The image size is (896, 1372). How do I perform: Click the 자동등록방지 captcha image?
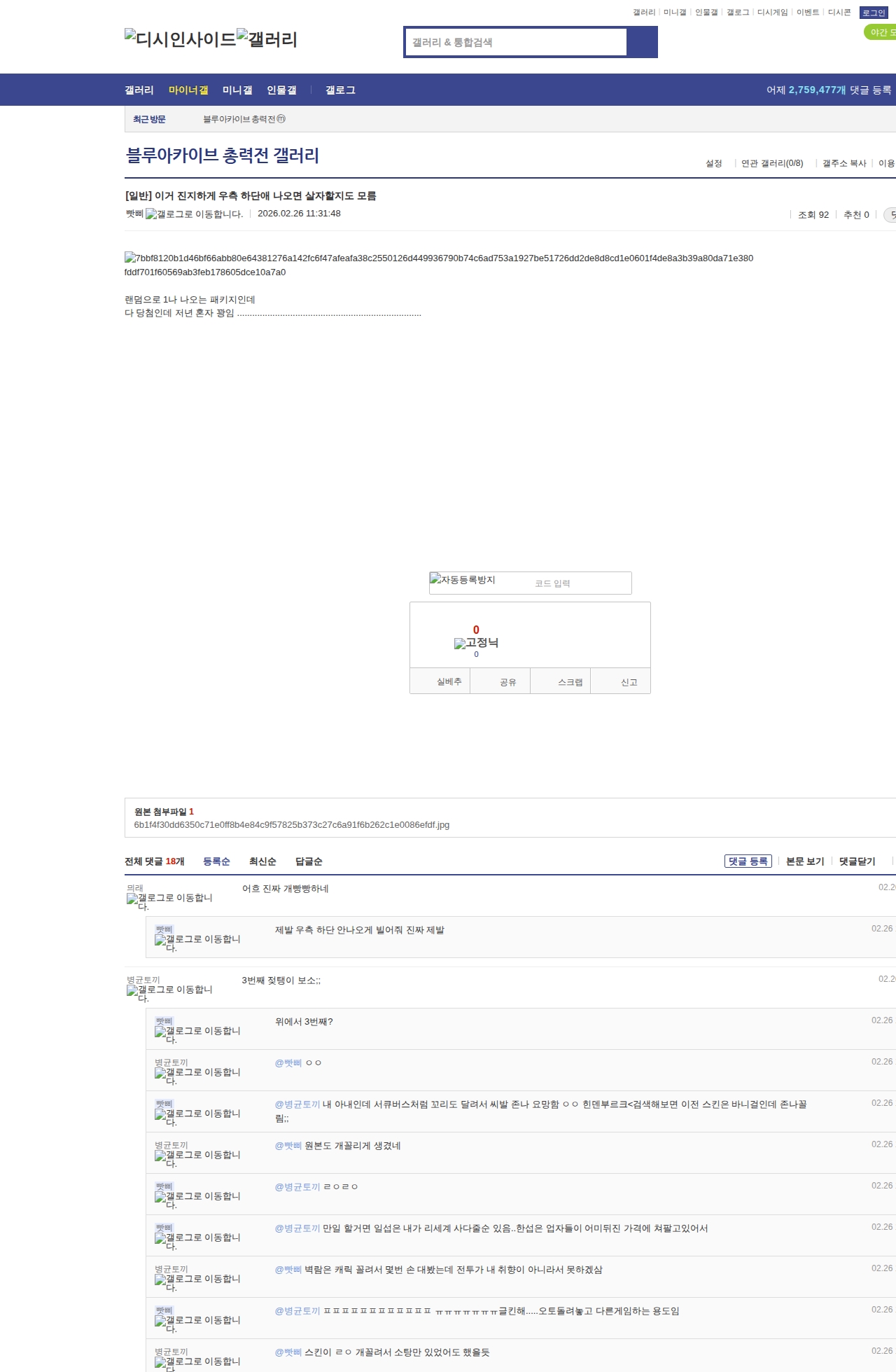[463, 580]
